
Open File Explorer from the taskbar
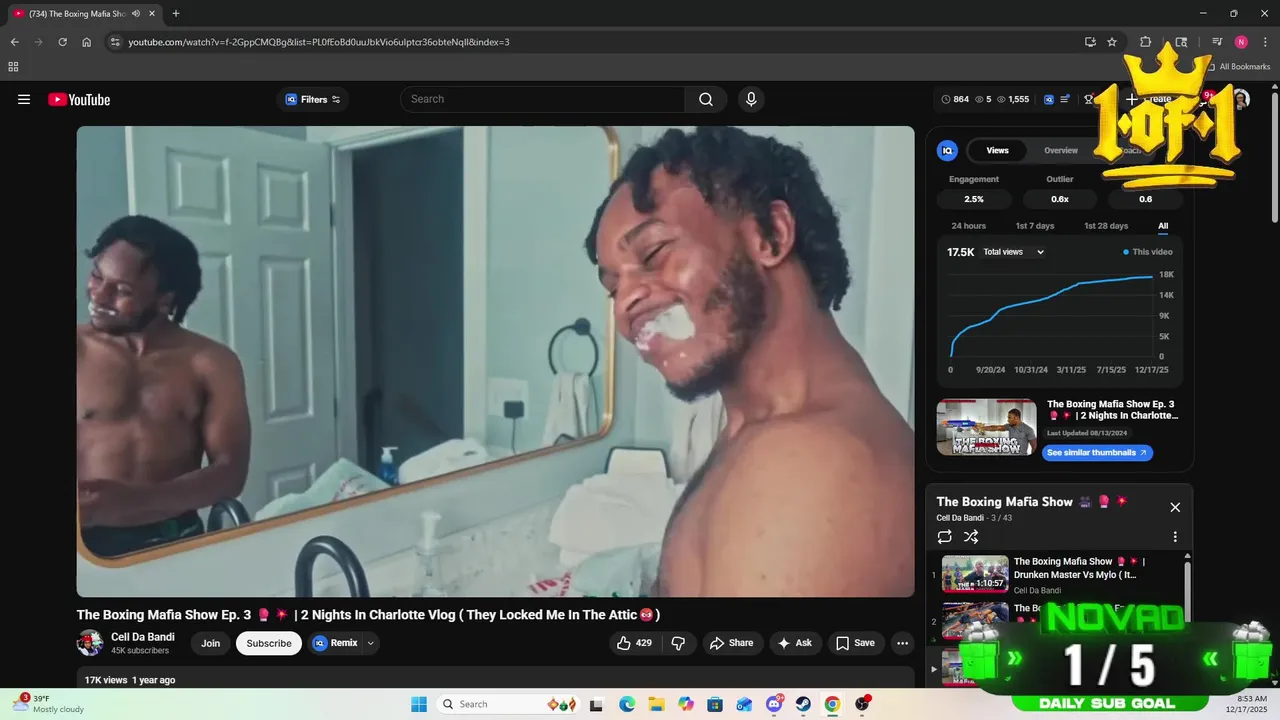[656, 704]
